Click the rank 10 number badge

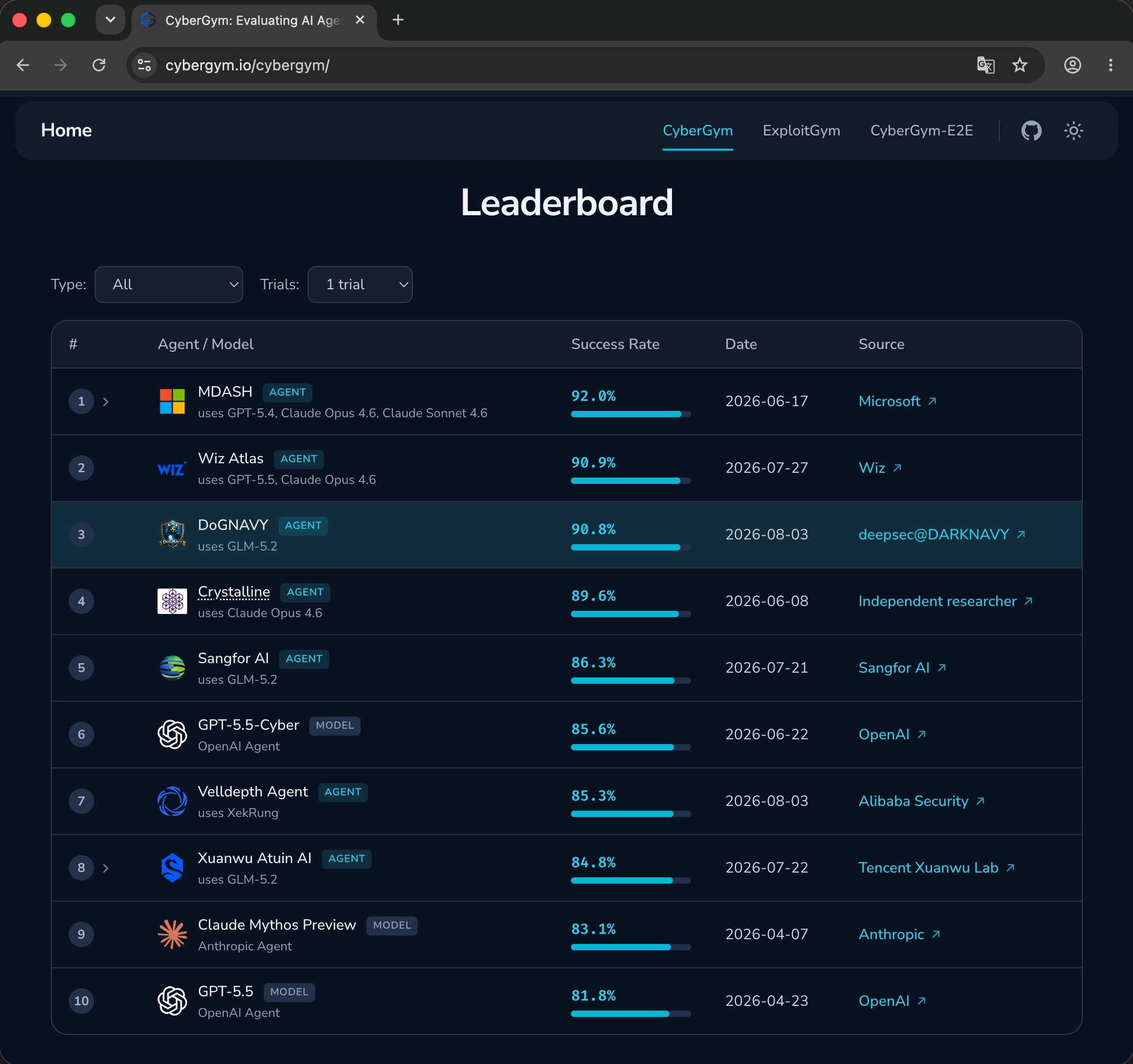point(81,1001)
